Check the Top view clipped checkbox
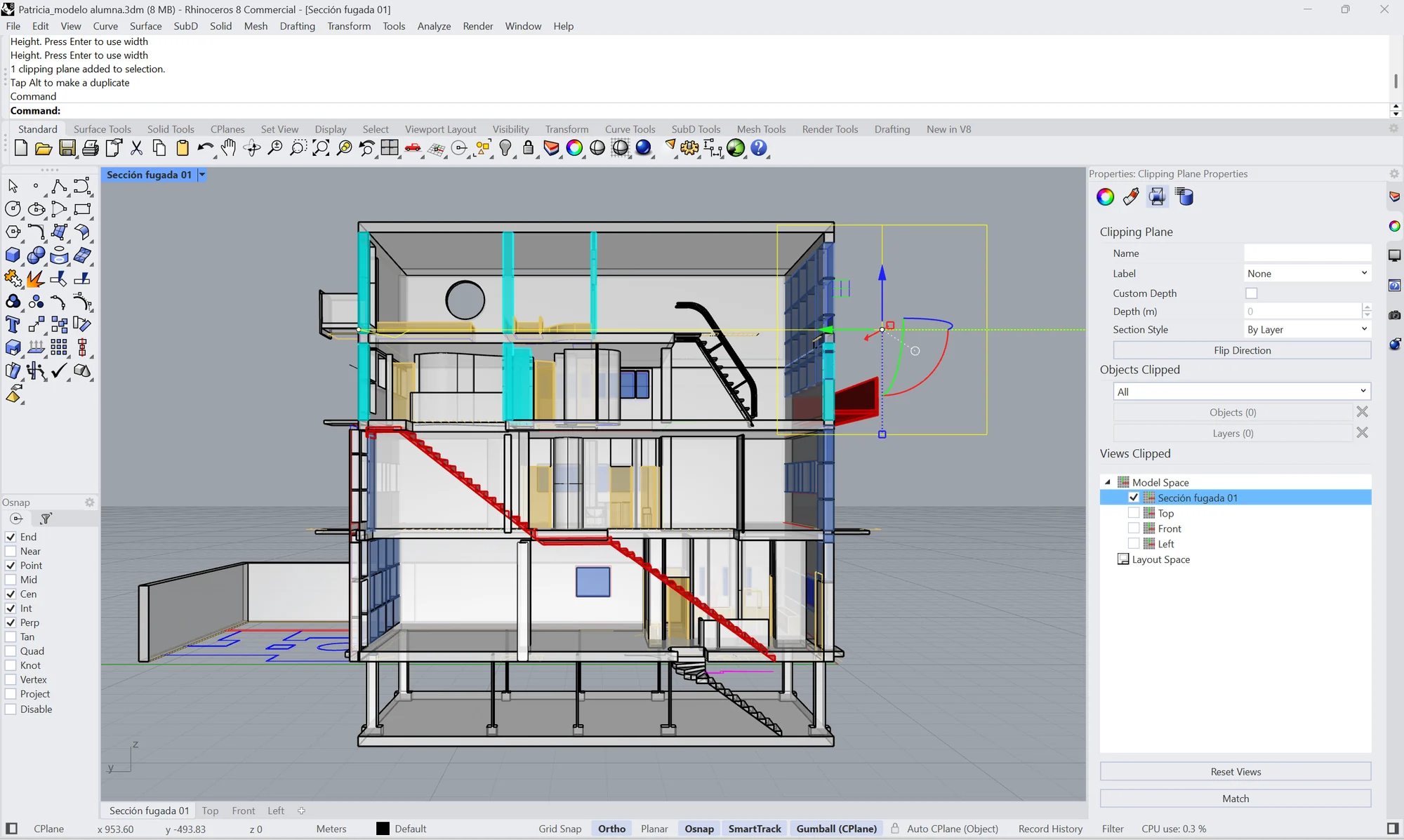 coord(1133,513)
